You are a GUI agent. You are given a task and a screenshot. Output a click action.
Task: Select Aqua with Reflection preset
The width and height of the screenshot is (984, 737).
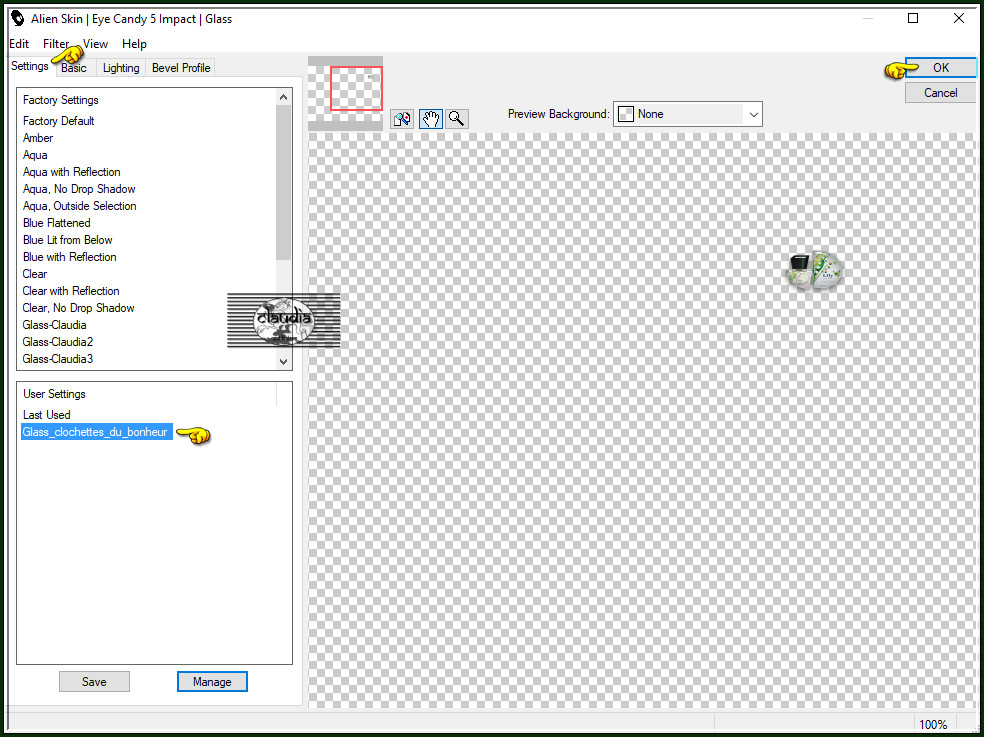[x=72, y=172]
